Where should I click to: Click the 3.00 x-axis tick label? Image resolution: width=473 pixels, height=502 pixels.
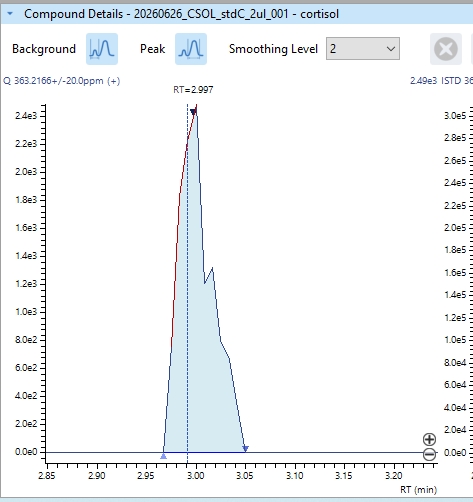click(196, 475)
